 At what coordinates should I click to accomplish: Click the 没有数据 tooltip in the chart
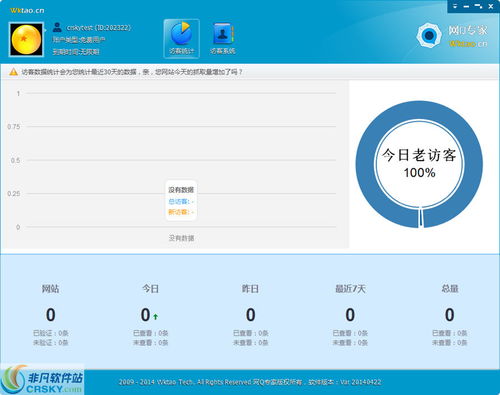point(181,201)
